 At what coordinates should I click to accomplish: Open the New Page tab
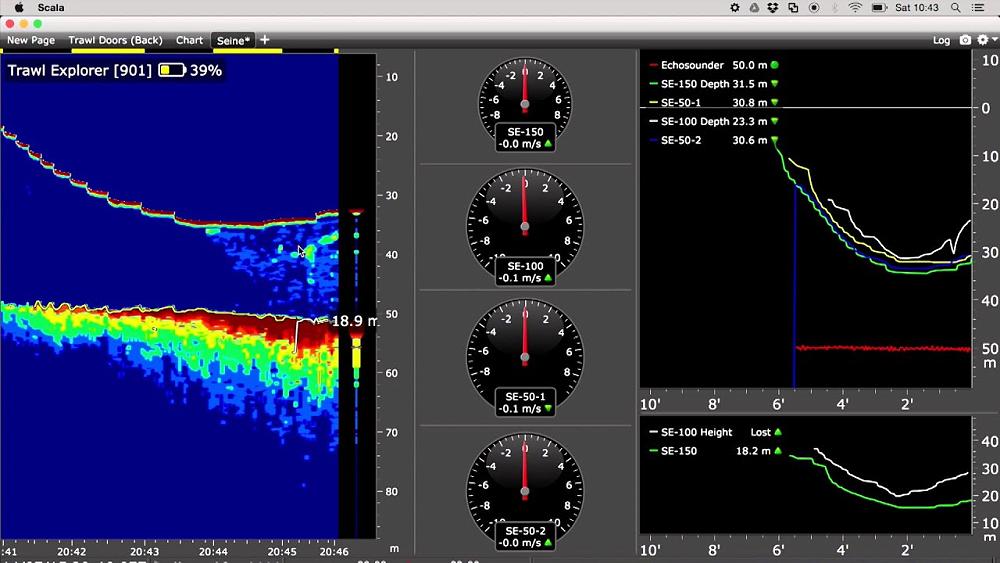[31, 40]
